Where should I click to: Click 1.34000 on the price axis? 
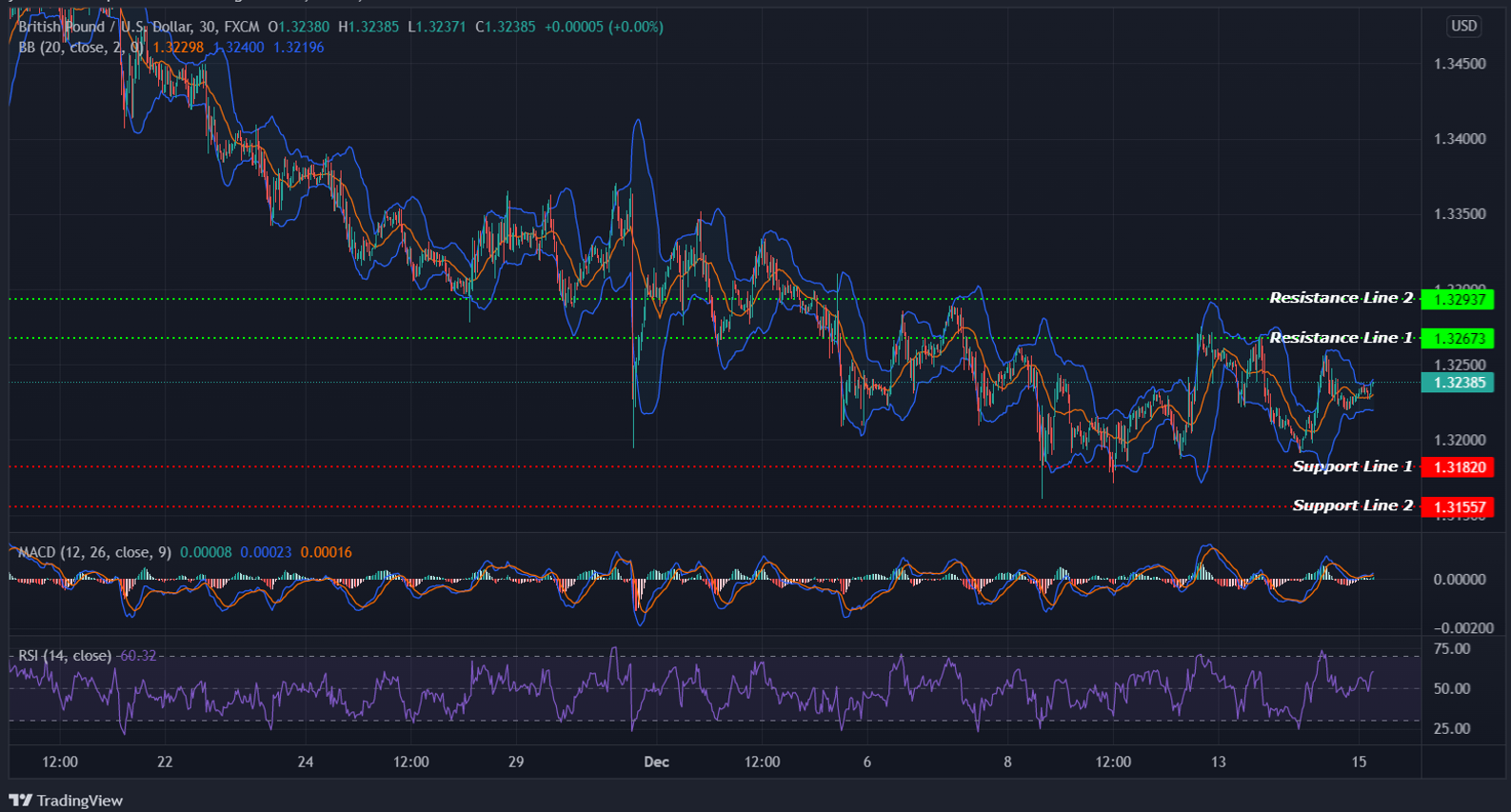click(1460, 139)
